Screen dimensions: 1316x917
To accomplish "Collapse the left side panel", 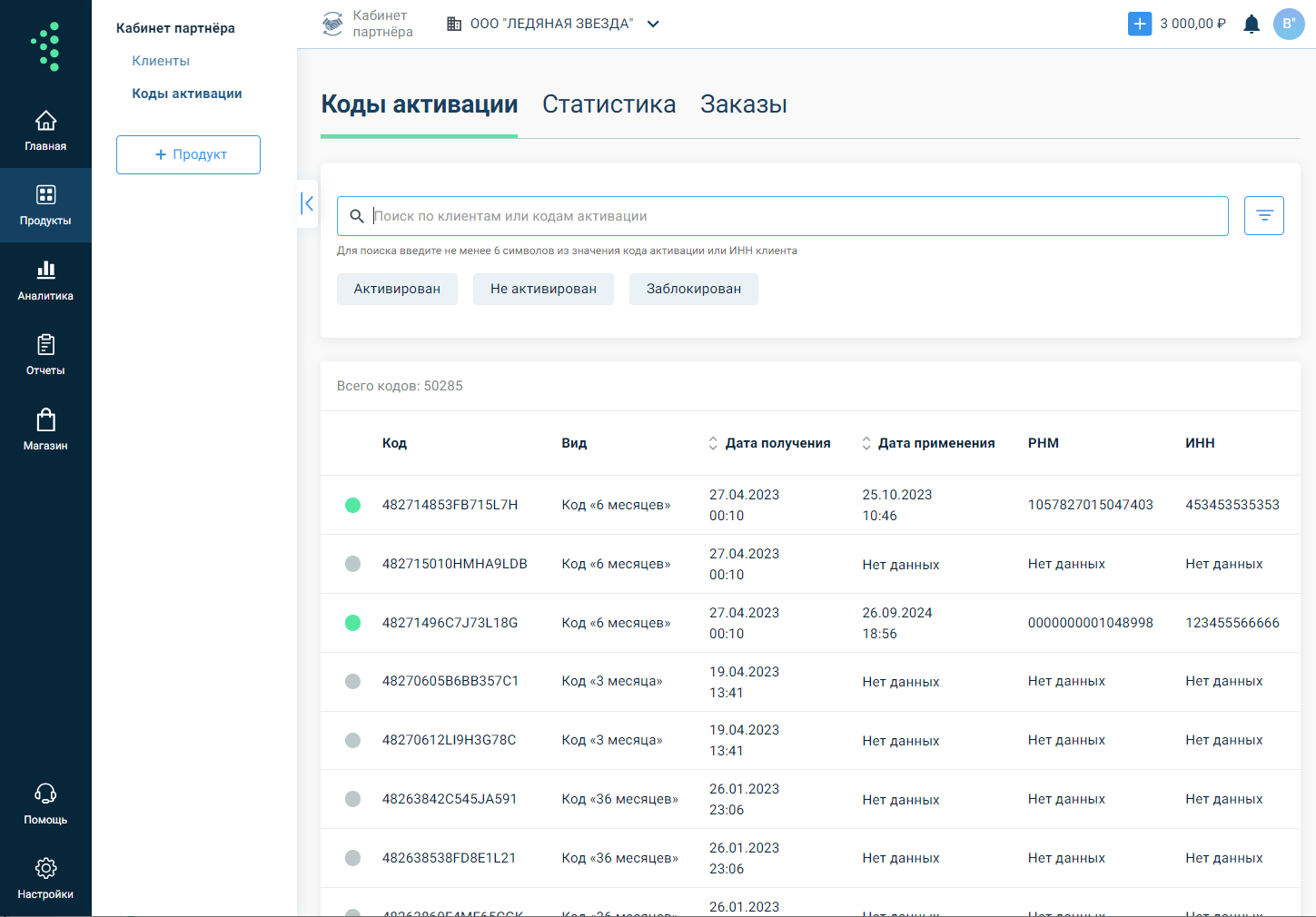I will [308, 203].
